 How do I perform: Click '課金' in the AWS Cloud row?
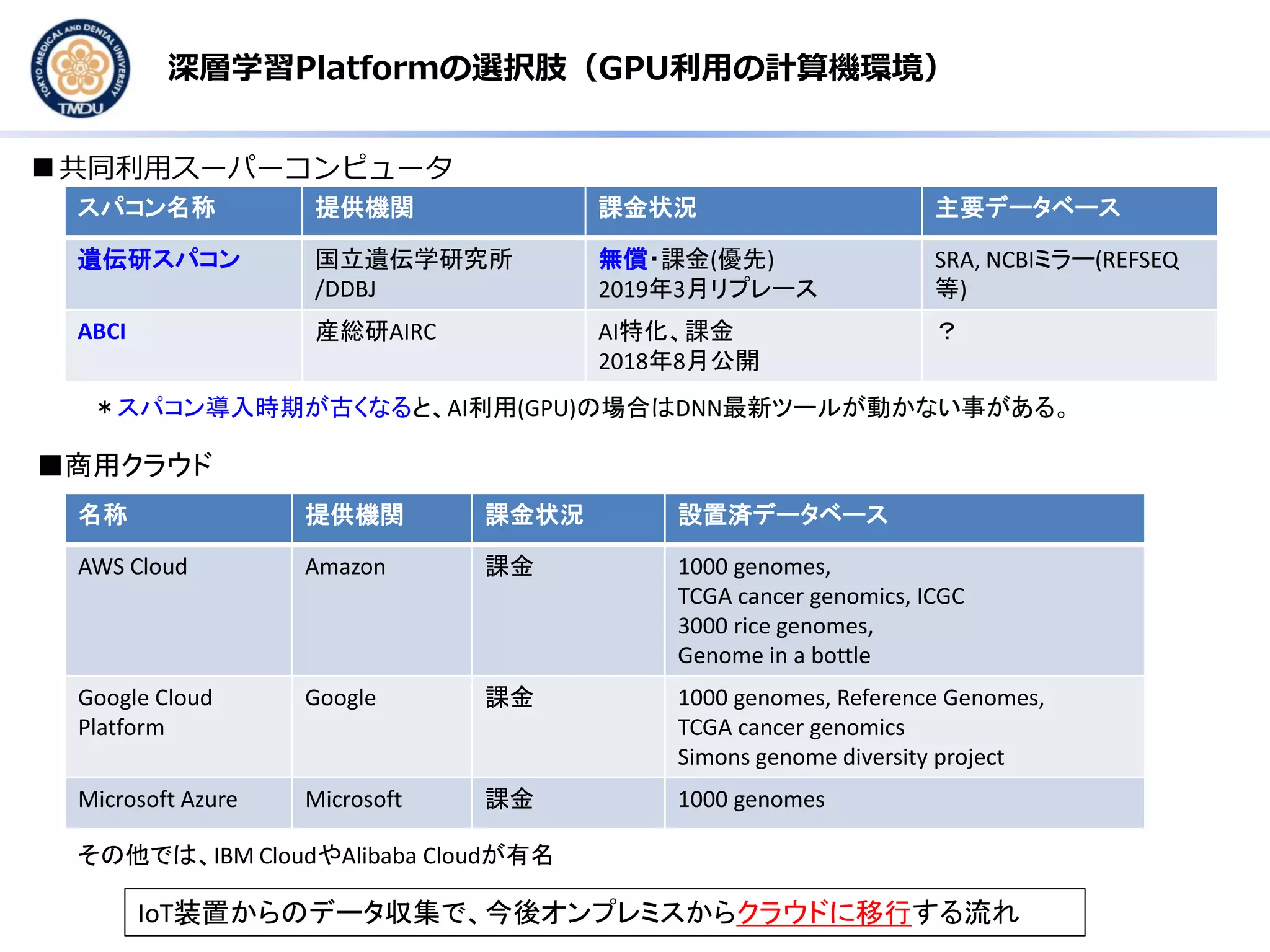click(x=509, y=566)
